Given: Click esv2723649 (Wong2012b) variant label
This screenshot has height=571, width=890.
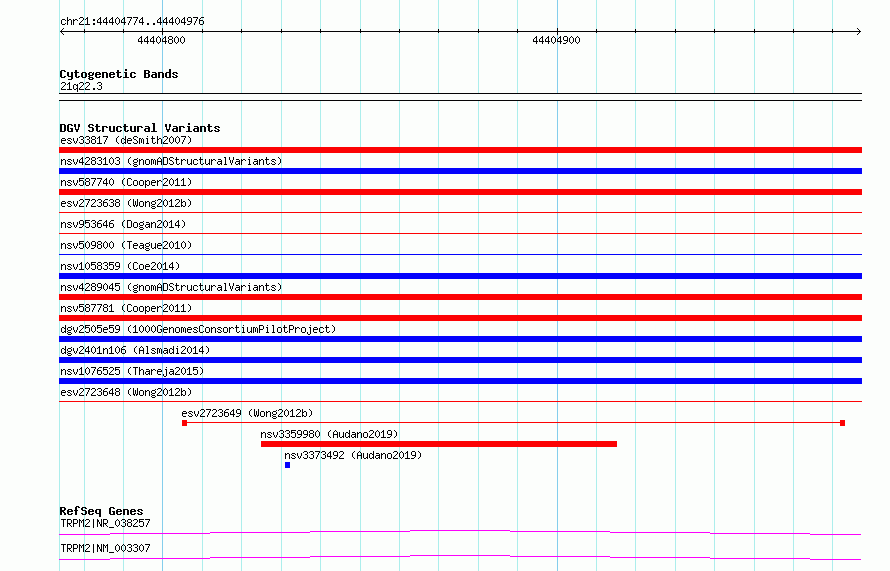Looking at the screenshot, I should tap(247, 413).
